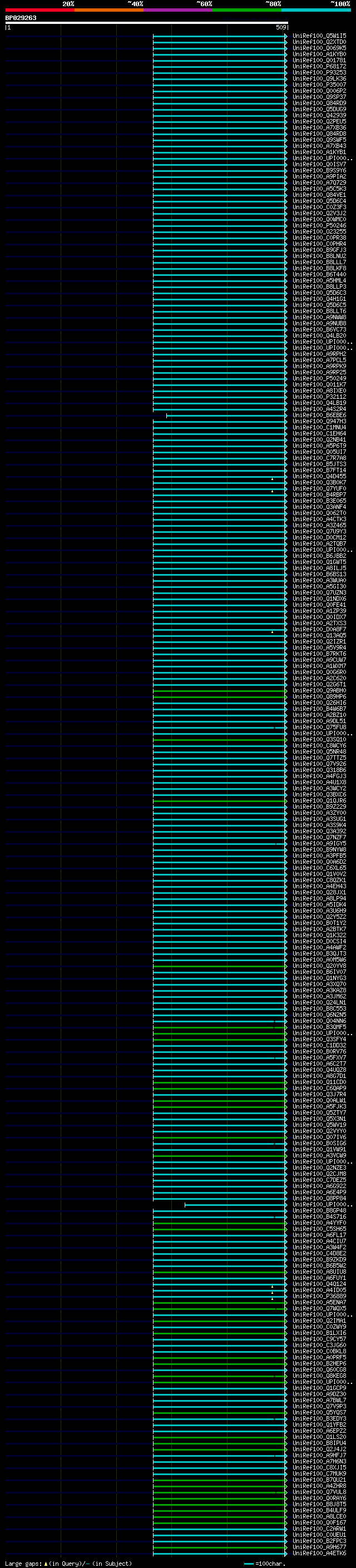Select label UniRef100_Q7NZF7
356x1568 pixels.
[x=319, y=837]
